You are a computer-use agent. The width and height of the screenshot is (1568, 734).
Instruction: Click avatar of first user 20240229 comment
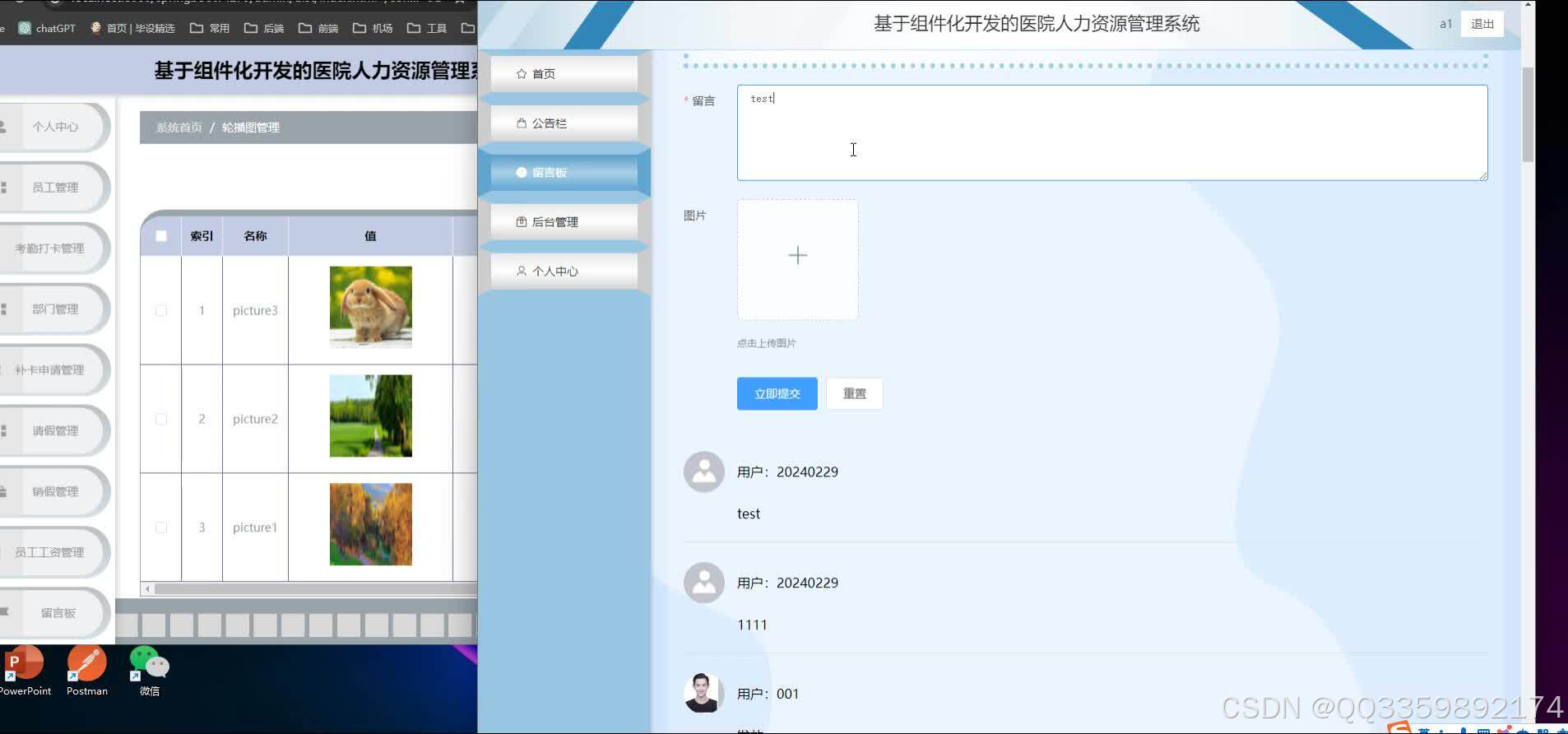(x=704, y=472)
